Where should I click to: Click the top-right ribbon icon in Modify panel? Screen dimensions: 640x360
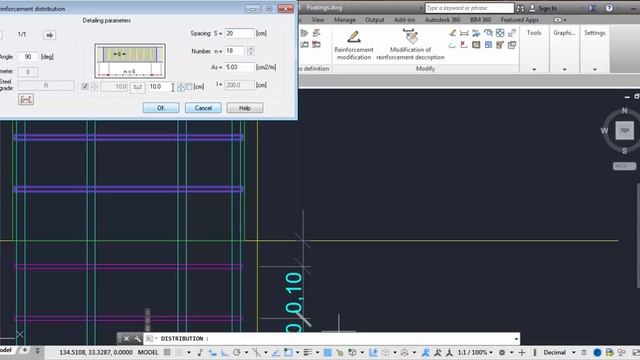[x=512, y=33]
